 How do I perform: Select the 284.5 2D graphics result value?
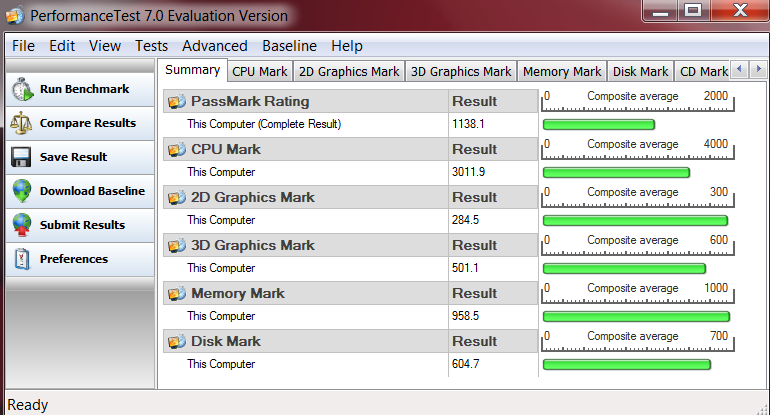tap(465, 220)
